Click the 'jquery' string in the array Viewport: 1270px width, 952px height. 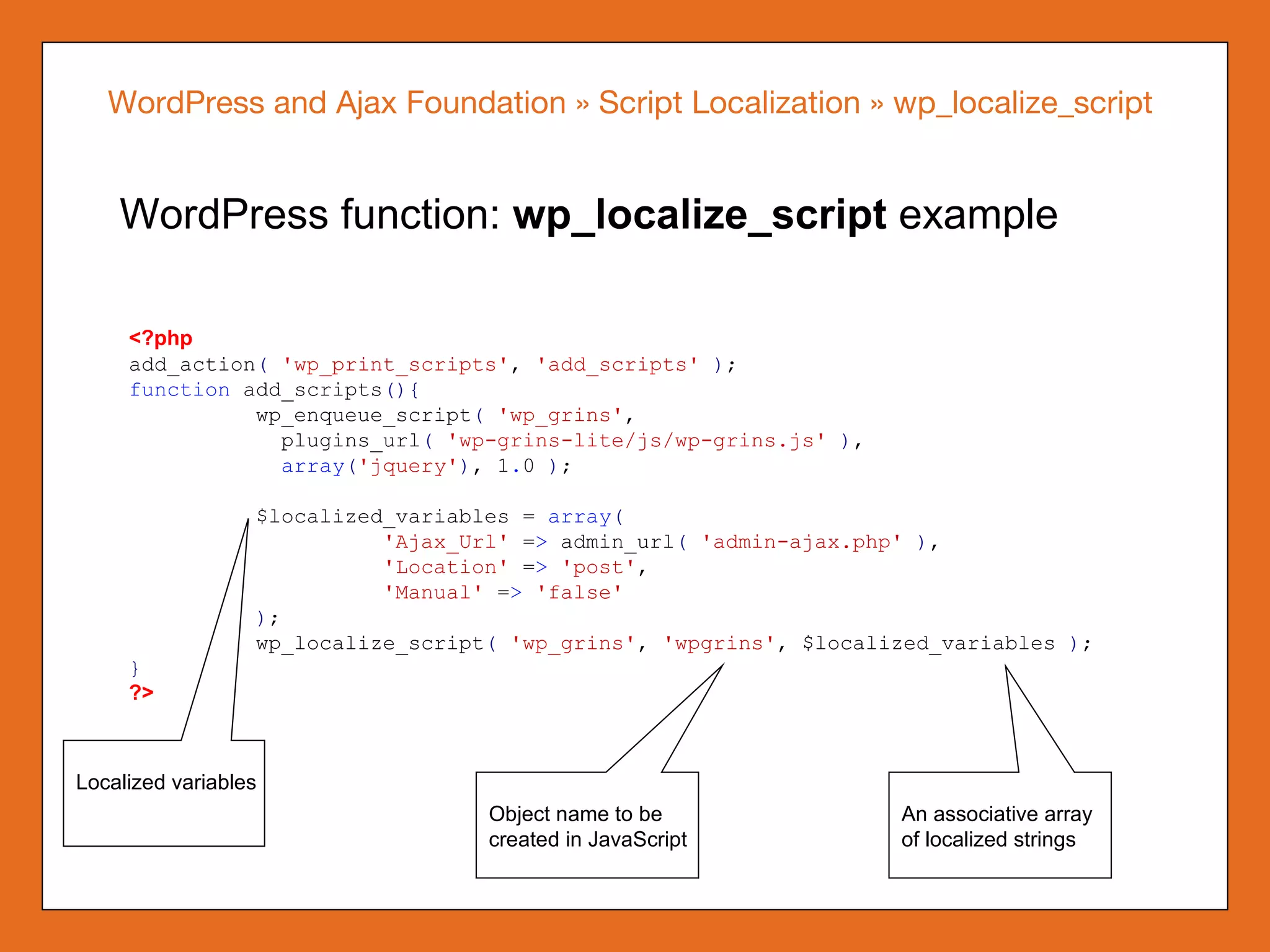click(x=408, y=466)
